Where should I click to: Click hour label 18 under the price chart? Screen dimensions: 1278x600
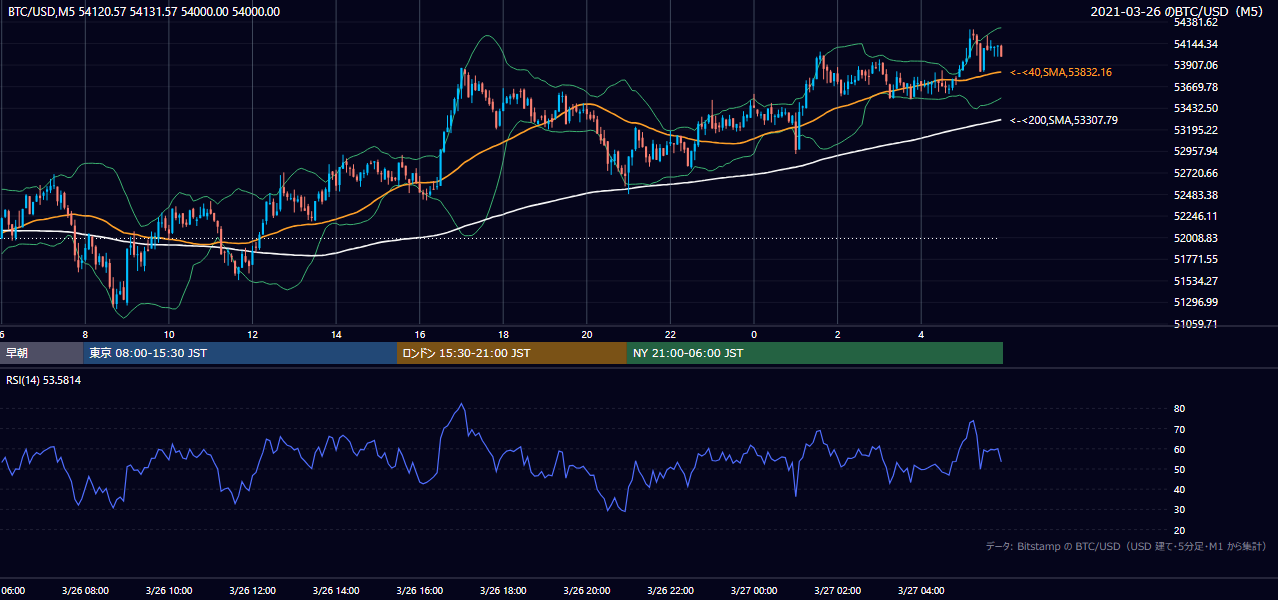504,334
